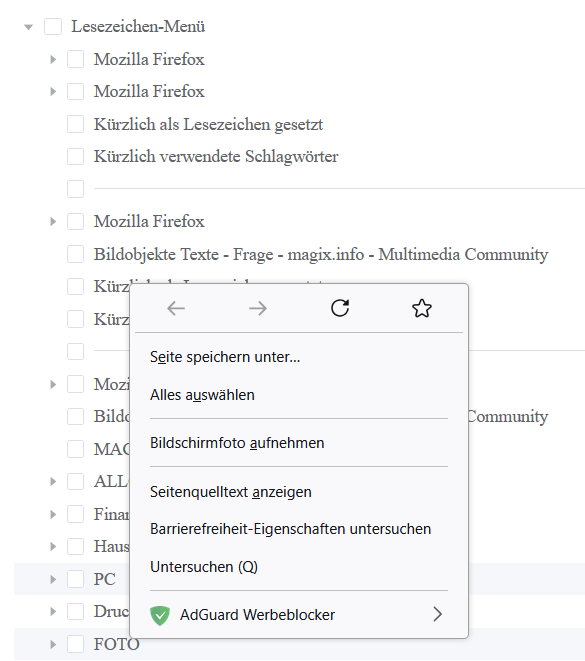
Task: Expand the PC folder arrow
Action: 53,580
